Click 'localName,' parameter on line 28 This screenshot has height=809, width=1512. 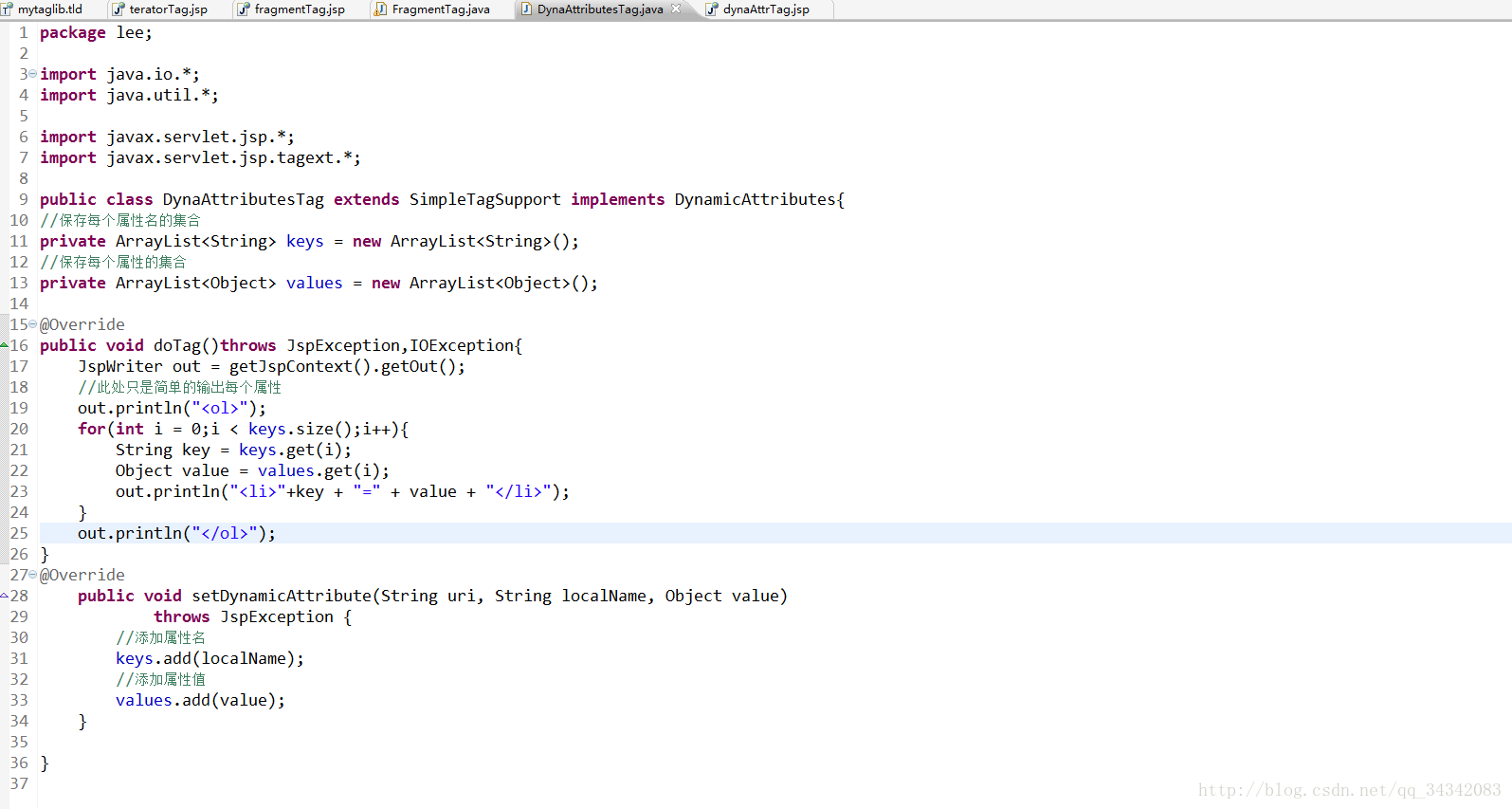pos(608,596)
